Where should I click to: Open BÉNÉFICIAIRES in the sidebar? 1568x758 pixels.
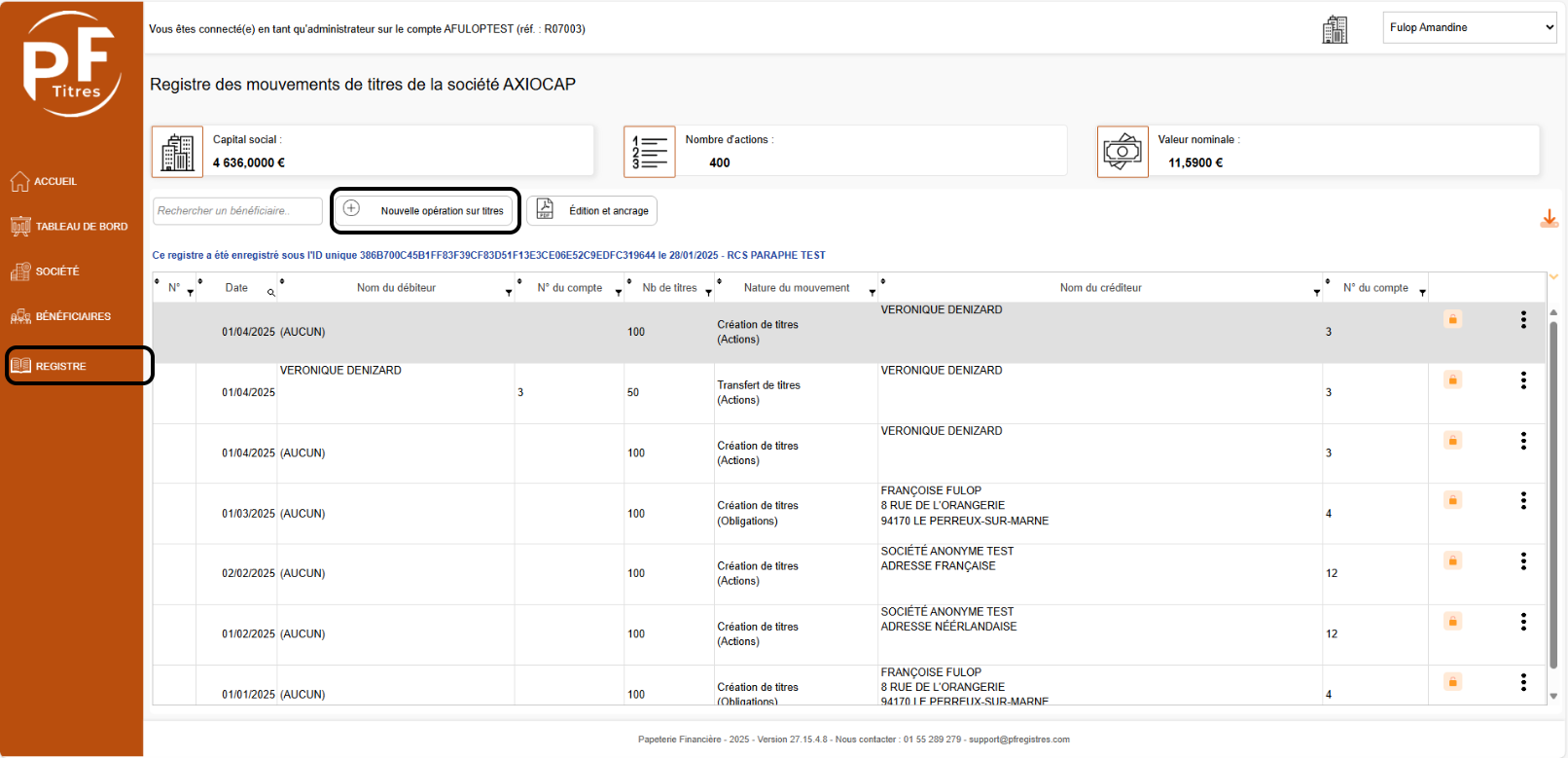pos(60,316)
